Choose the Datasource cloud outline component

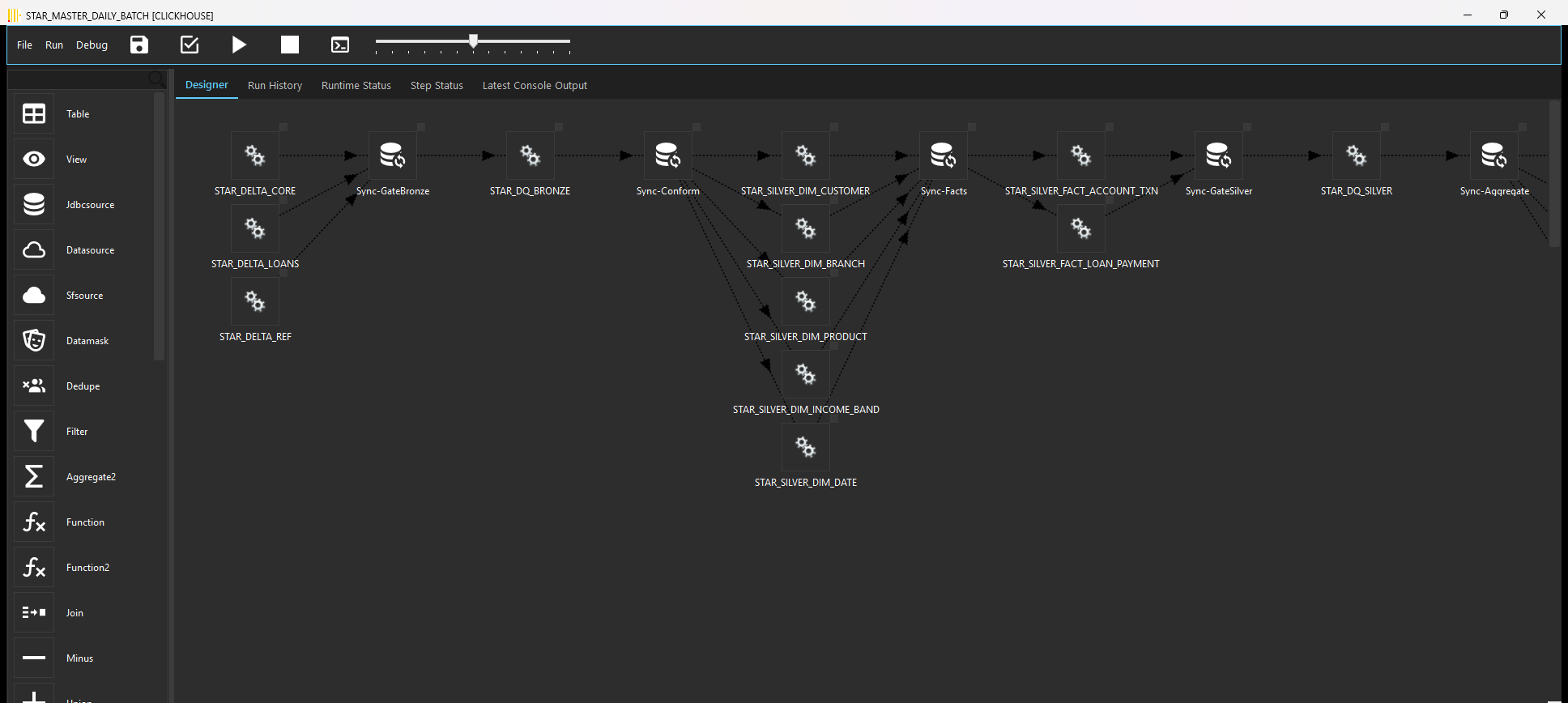tap(34, 249)
